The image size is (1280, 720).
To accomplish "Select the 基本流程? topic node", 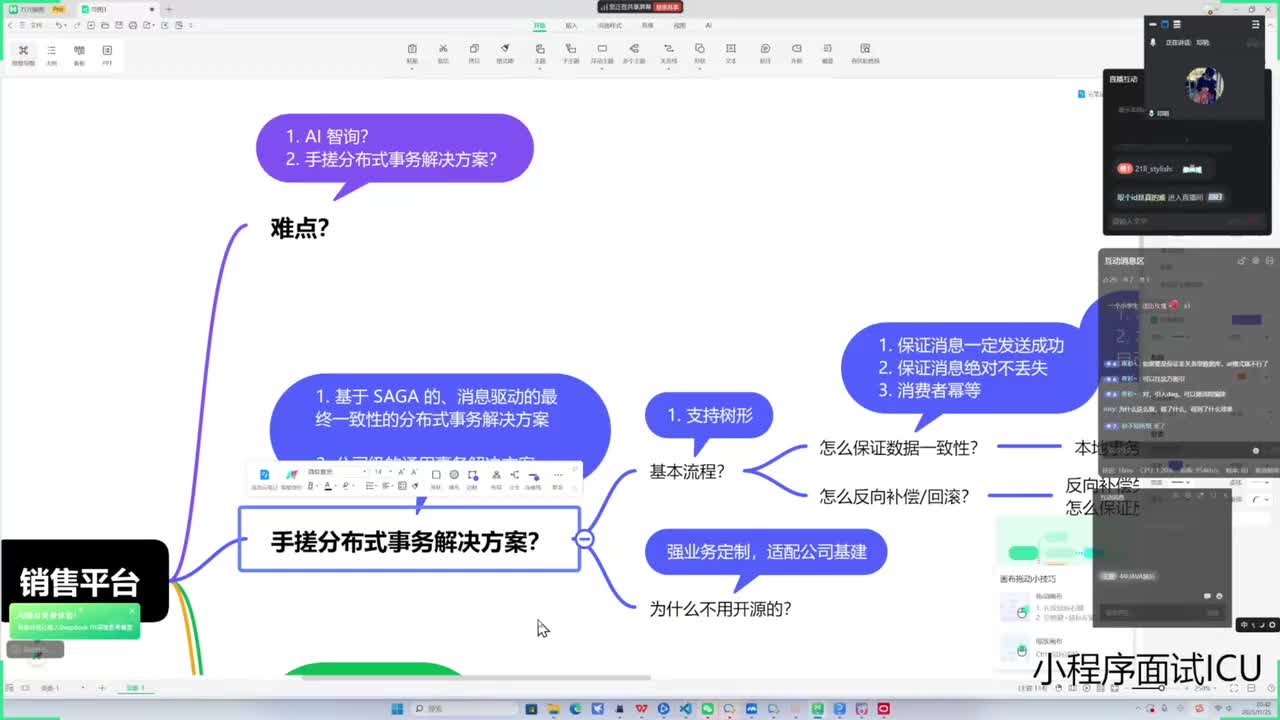I will click(x=687, y=471).
